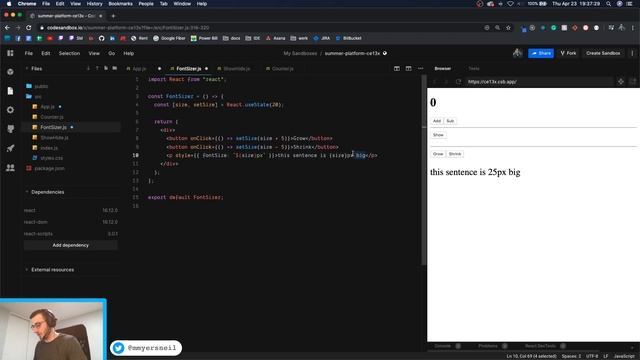Viewport: 640px width, 360px height.
Task: Click the download arrow icon in Files header
Action: pyautogui.click(x=88, y=68)
